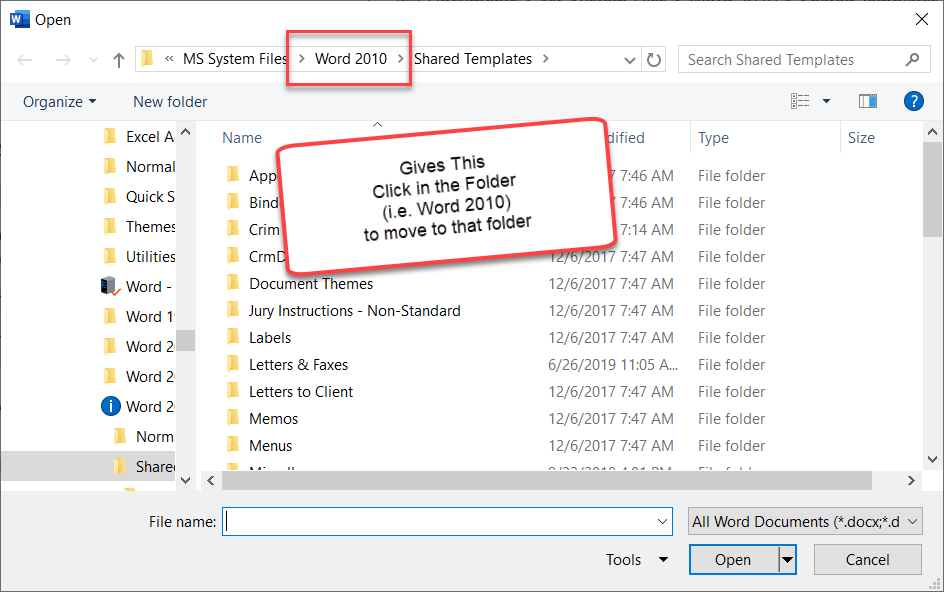Select Norm subfolder in navigation pane

coord(144,437)
